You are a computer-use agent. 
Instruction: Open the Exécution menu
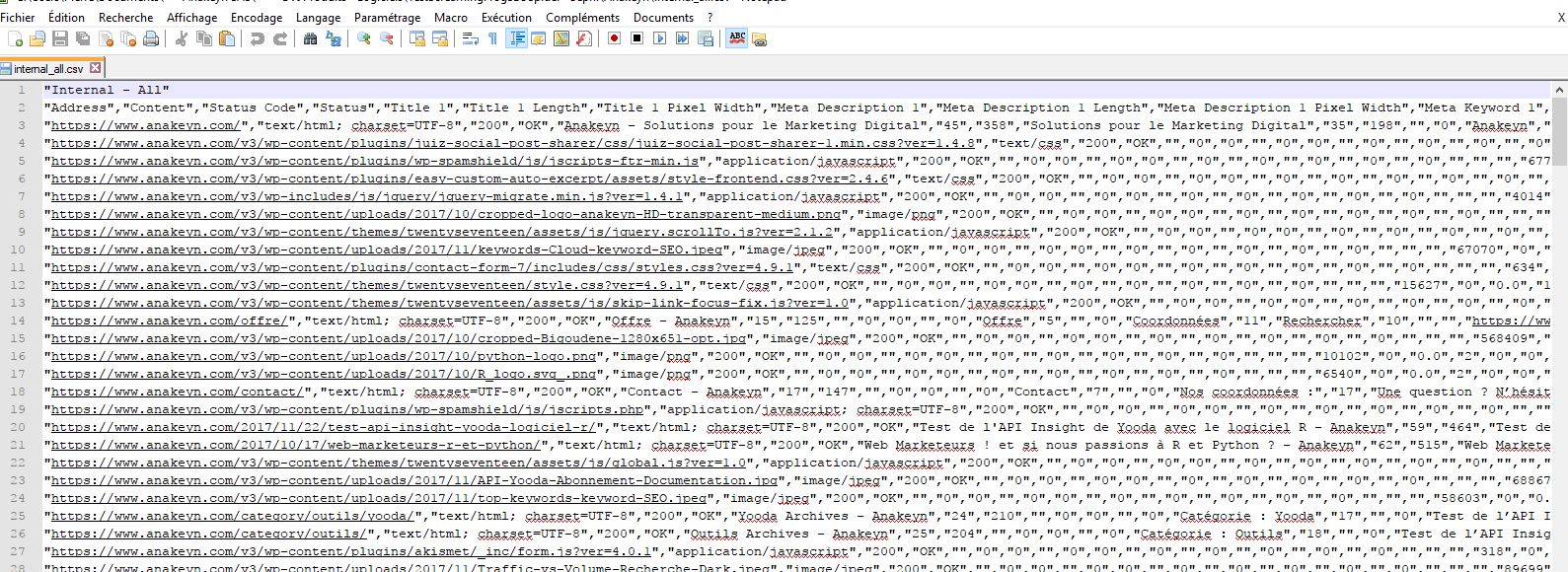pos(506,17)
